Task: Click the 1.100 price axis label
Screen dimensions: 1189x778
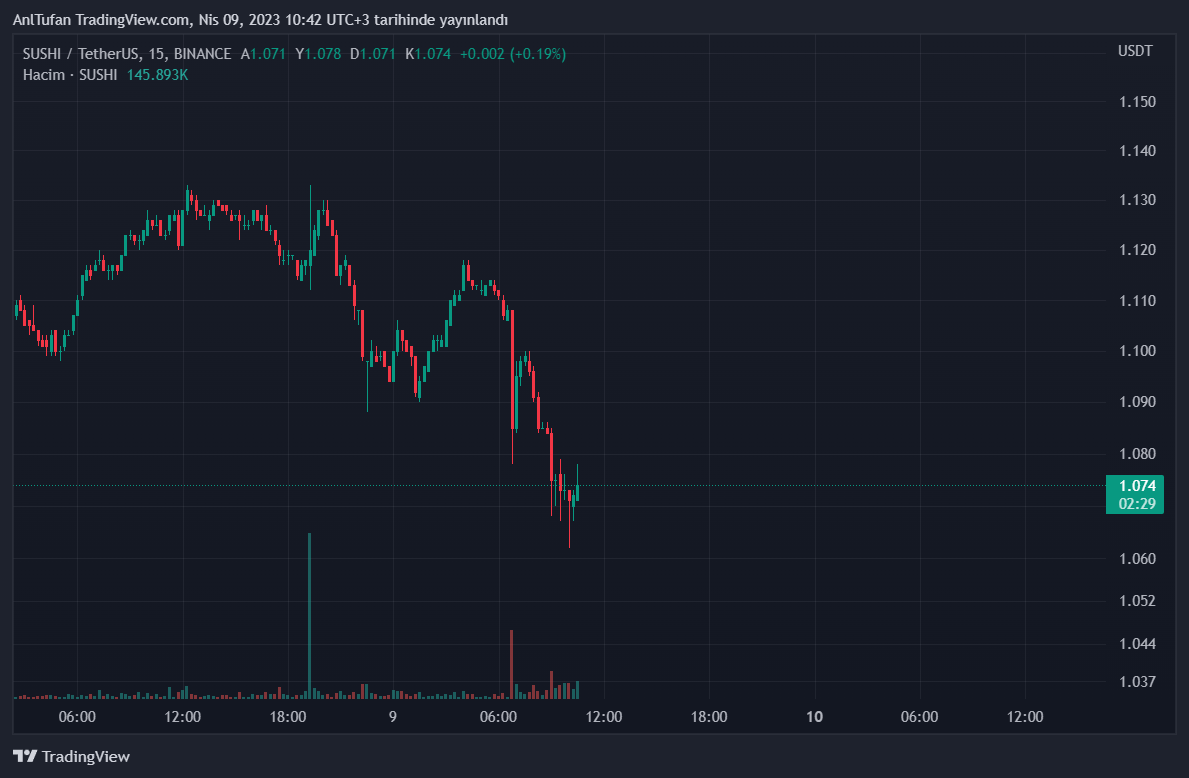Action: pyautogui.click(x=1138, y=351)
